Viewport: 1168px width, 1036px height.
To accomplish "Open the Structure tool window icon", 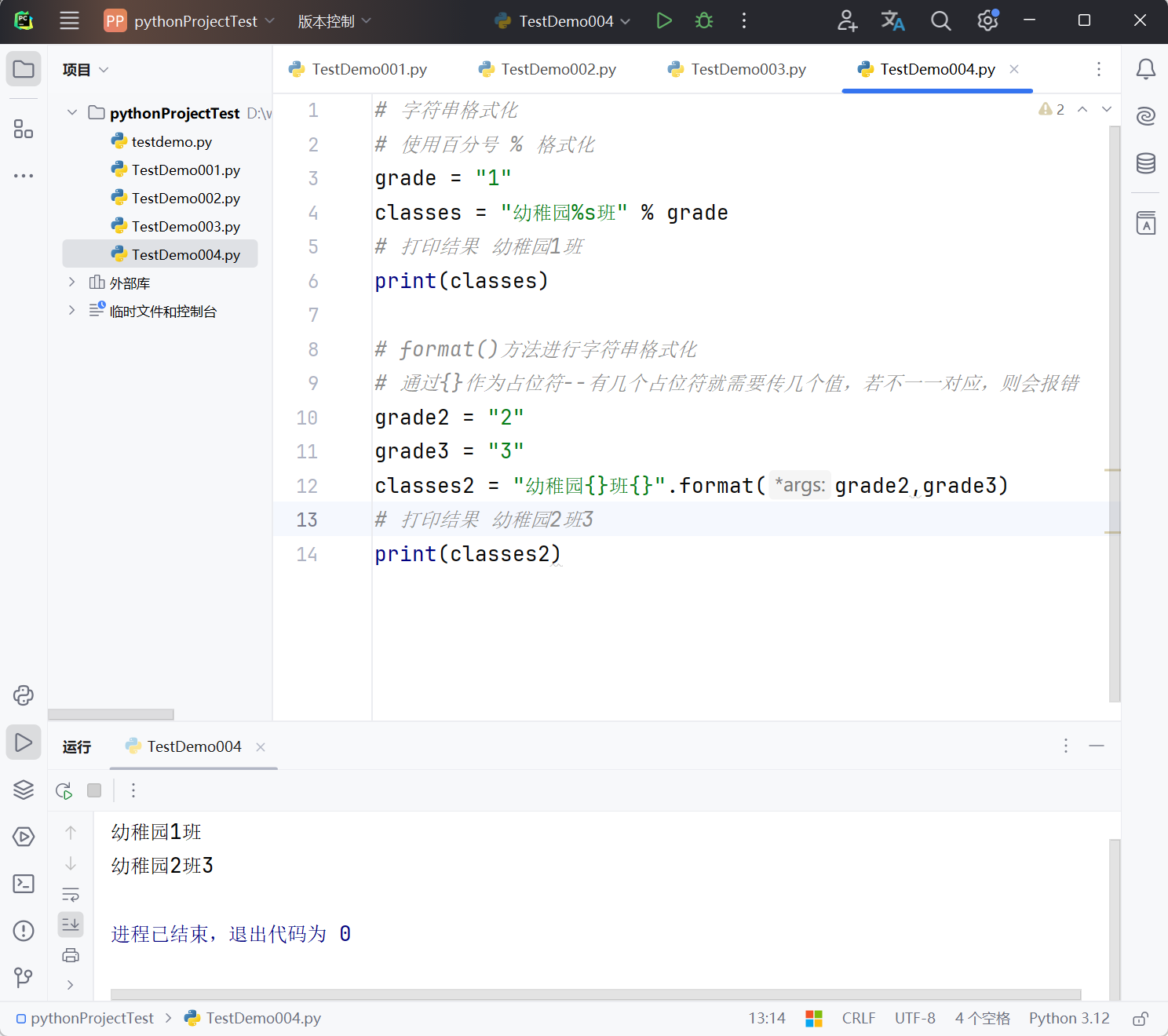I will (24, 129).
